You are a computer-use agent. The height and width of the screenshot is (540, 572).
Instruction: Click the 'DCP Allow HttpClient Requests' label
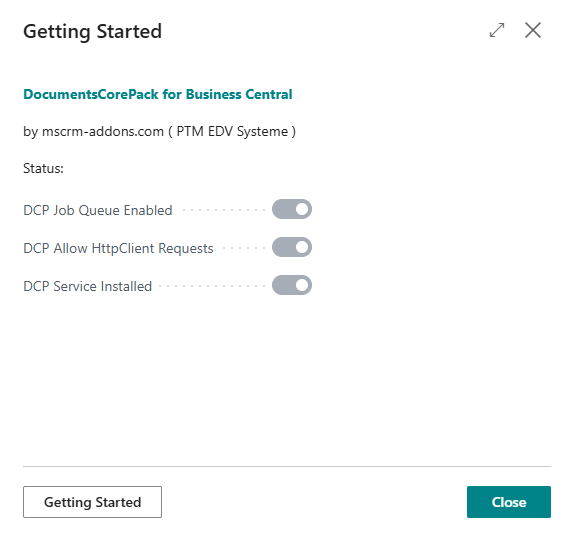(118, 248)
